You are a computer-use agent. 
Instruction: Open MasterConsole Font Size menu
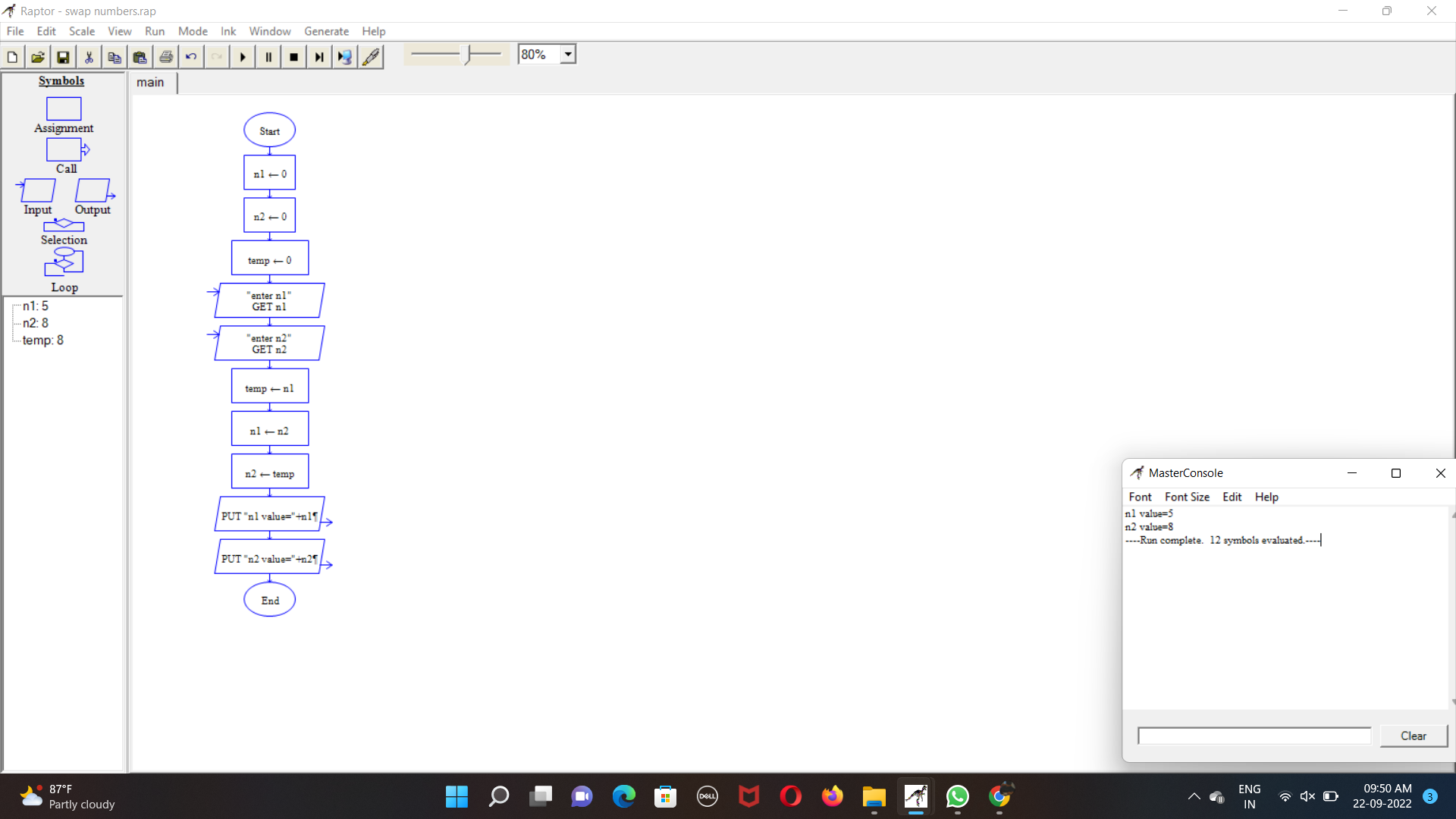1187,497
